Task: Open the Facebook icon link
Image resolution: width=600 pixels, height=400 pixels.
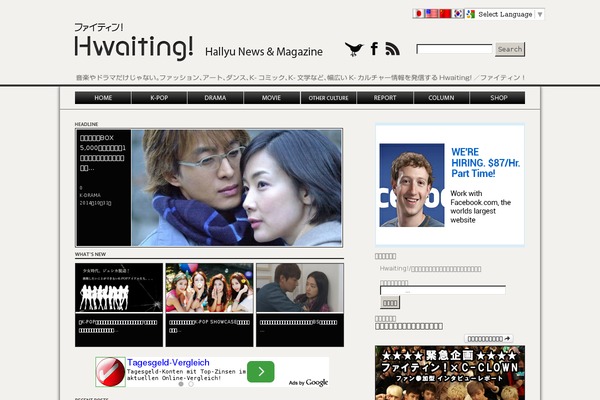Action: pyautogui.click(x=374, y=49)
